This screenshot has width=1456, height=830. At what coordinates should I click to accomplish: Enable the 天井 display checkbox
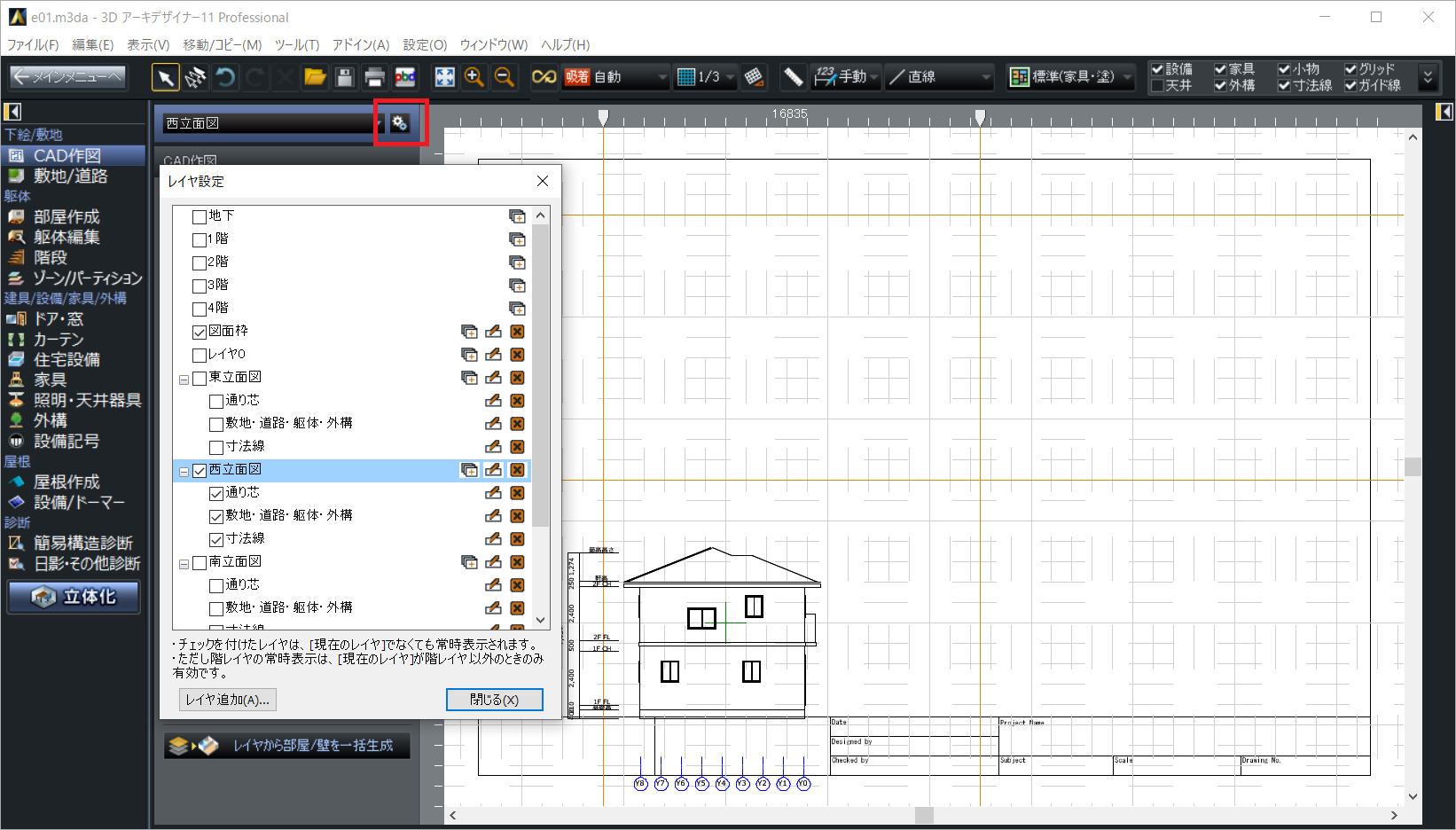point(1157,86)
